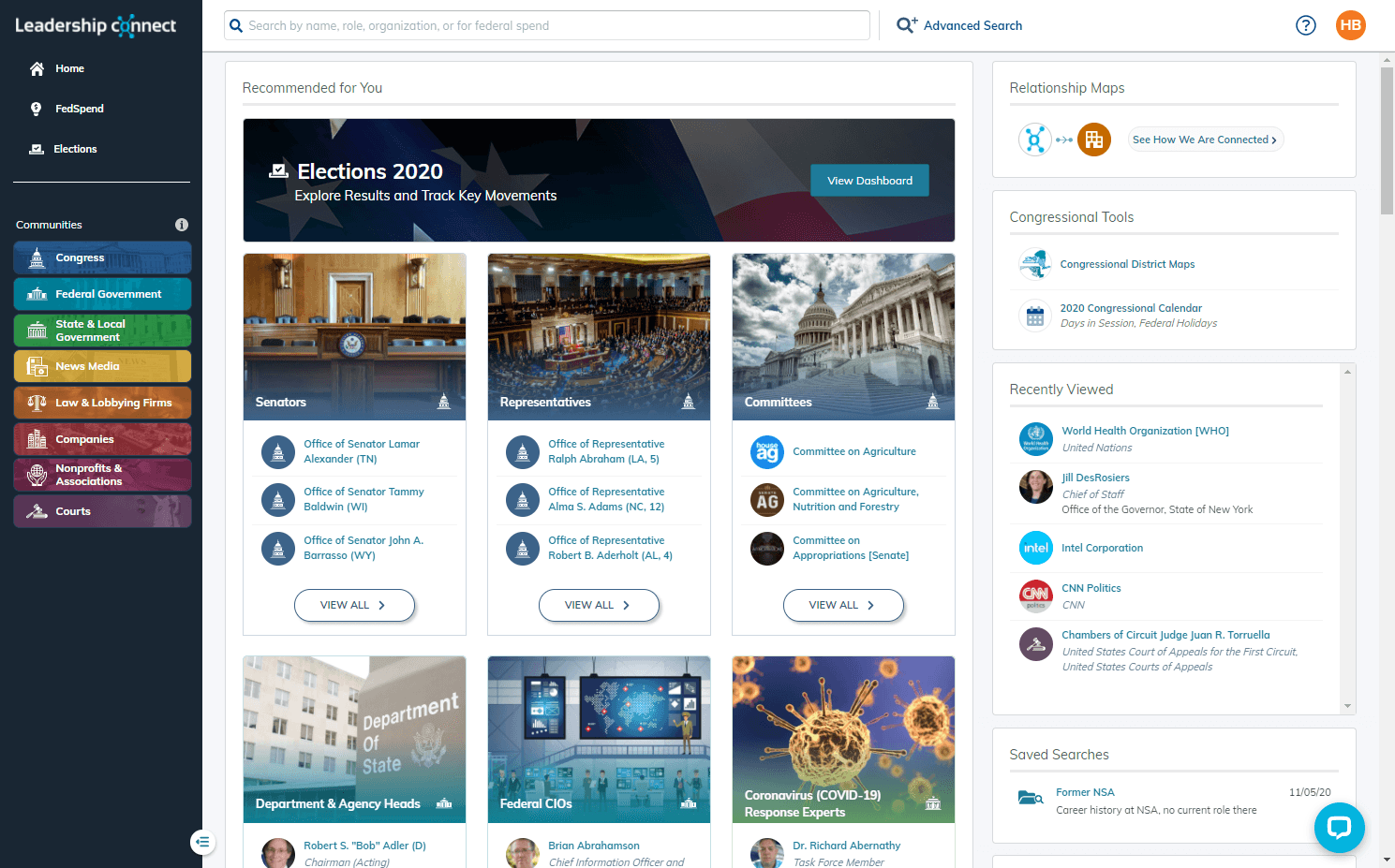Click the orange organization building icon
This screenshot has height=868, width=1395.
(1094, 140)
